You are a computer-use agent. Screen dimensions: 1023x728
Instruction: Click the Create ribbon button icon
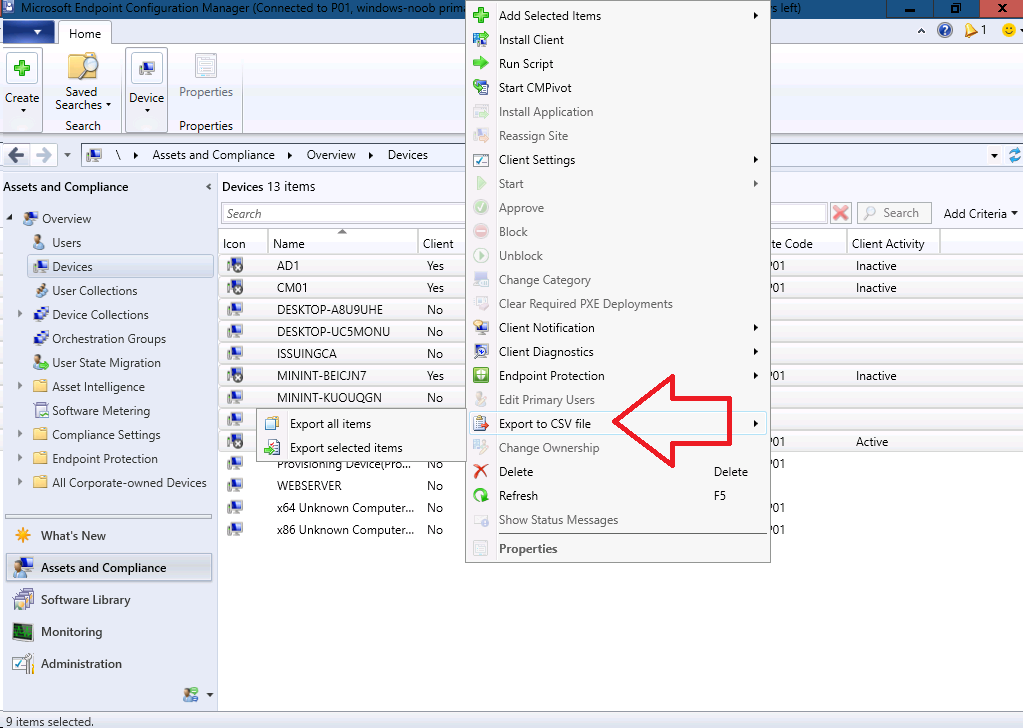click(x=22, y=68)
